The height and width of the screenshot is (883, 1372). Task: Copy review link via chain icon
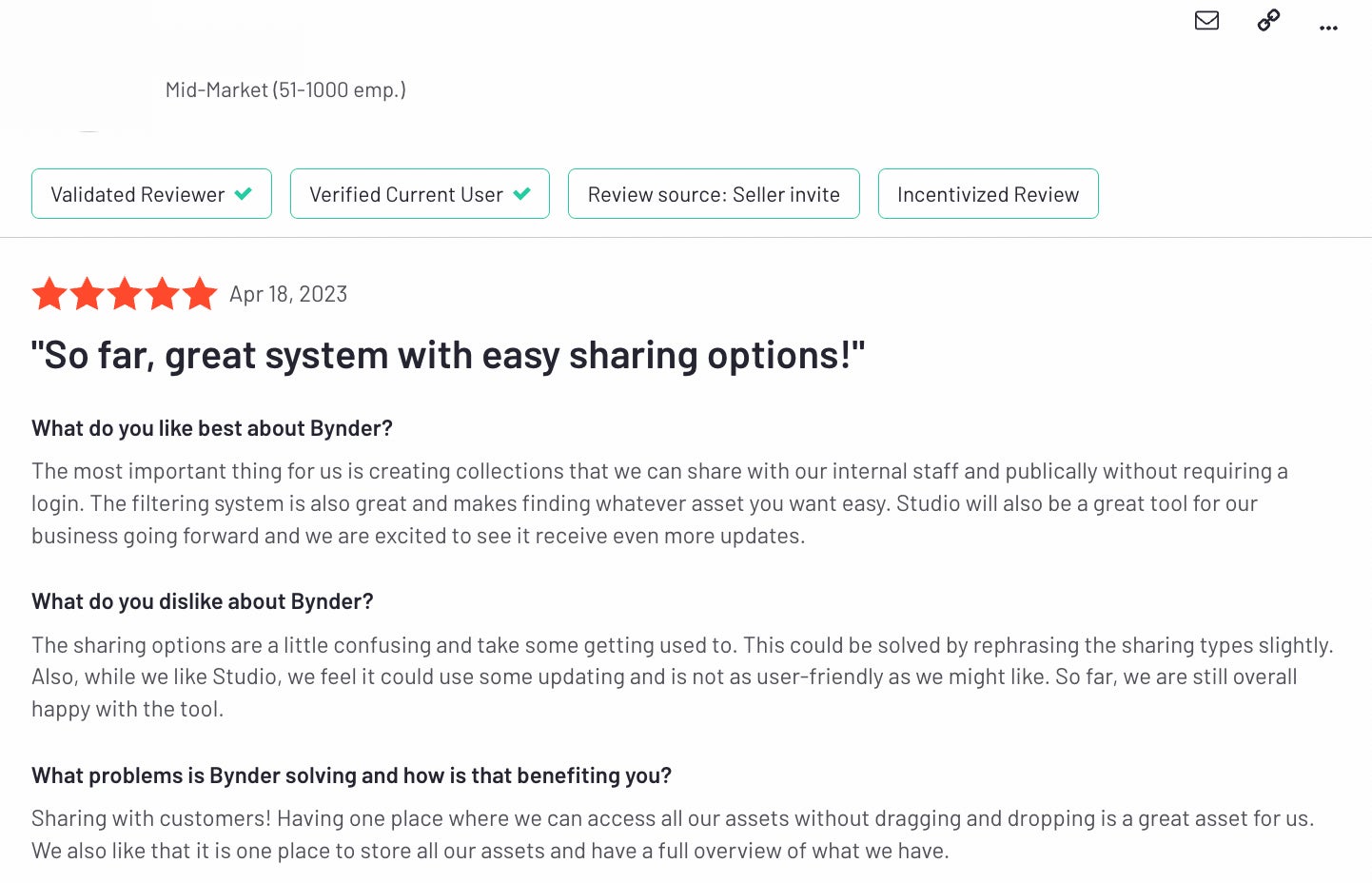pyautogui.click(x=1268, y=20)
